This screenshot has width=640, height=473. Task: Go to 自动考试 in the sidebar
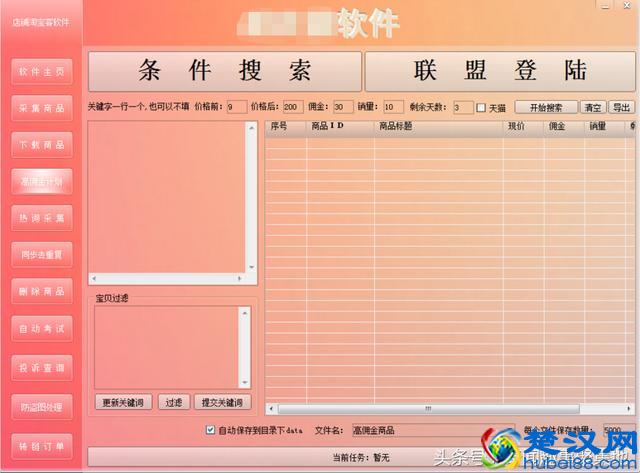pyautogui.click(x=42, y=329)
